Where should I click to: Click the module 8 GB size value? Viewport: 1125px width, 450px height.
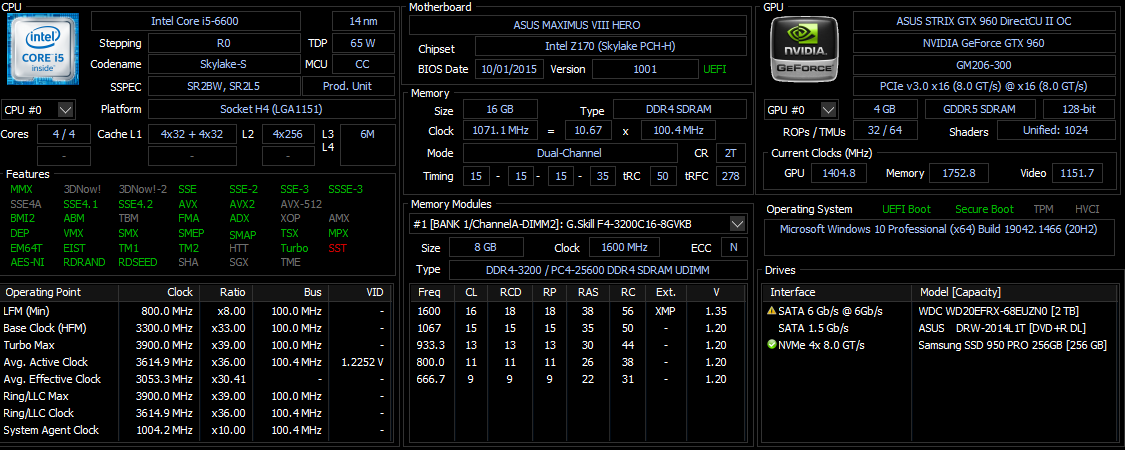point(486,248)
